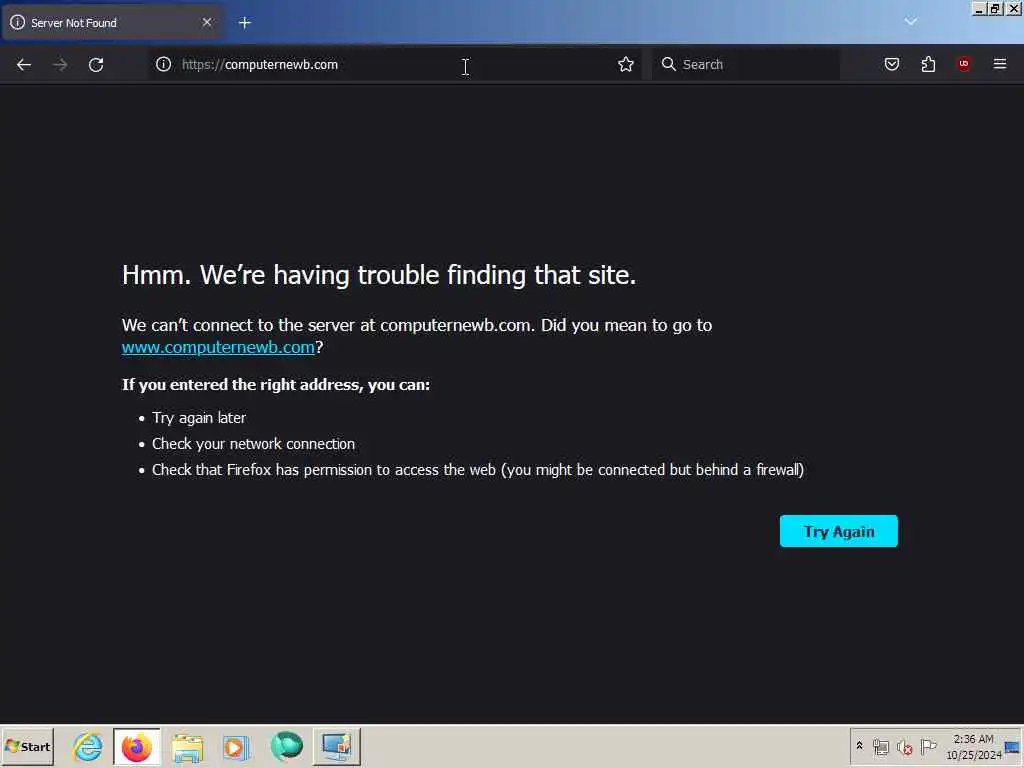
Task: Open the Extensions puzzle icon
Action: point(928,64)
